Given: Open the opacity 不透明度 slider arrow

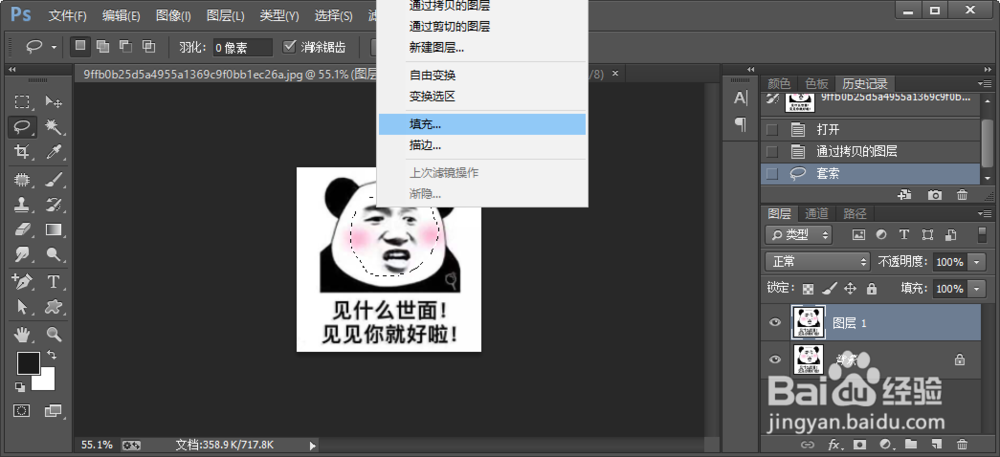Looking at the screenshot, I should point(977,261).
